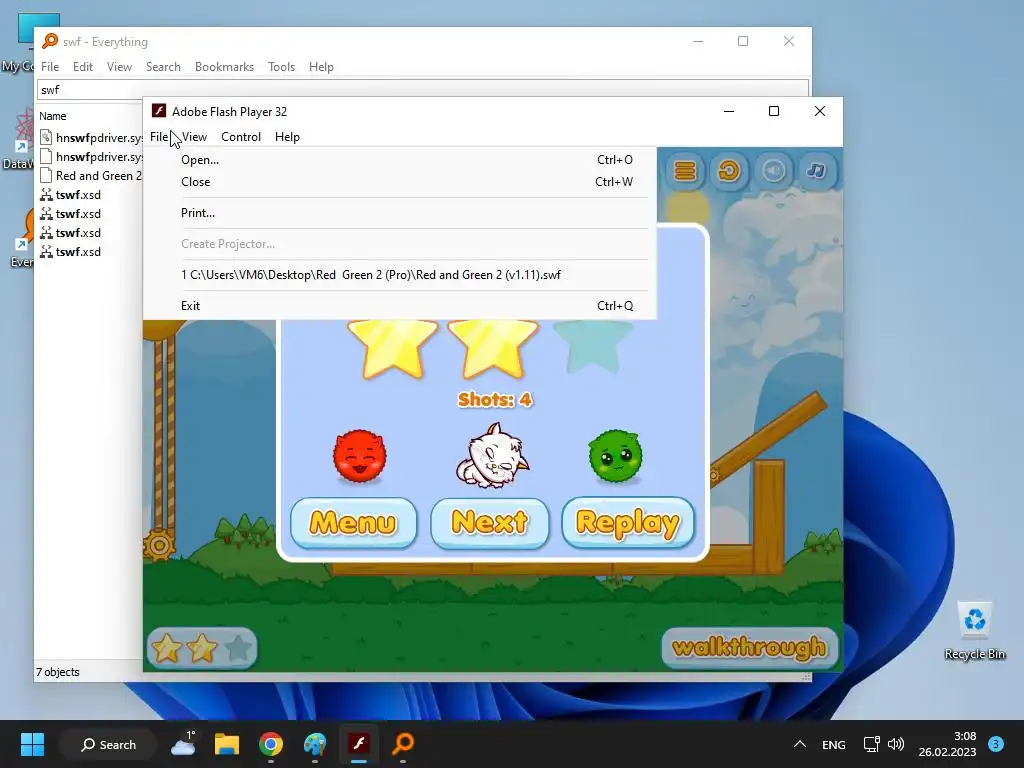Click the Everything search taskbar icon
This screenshot has height=768, width=1024.
(x=403, y=744)
